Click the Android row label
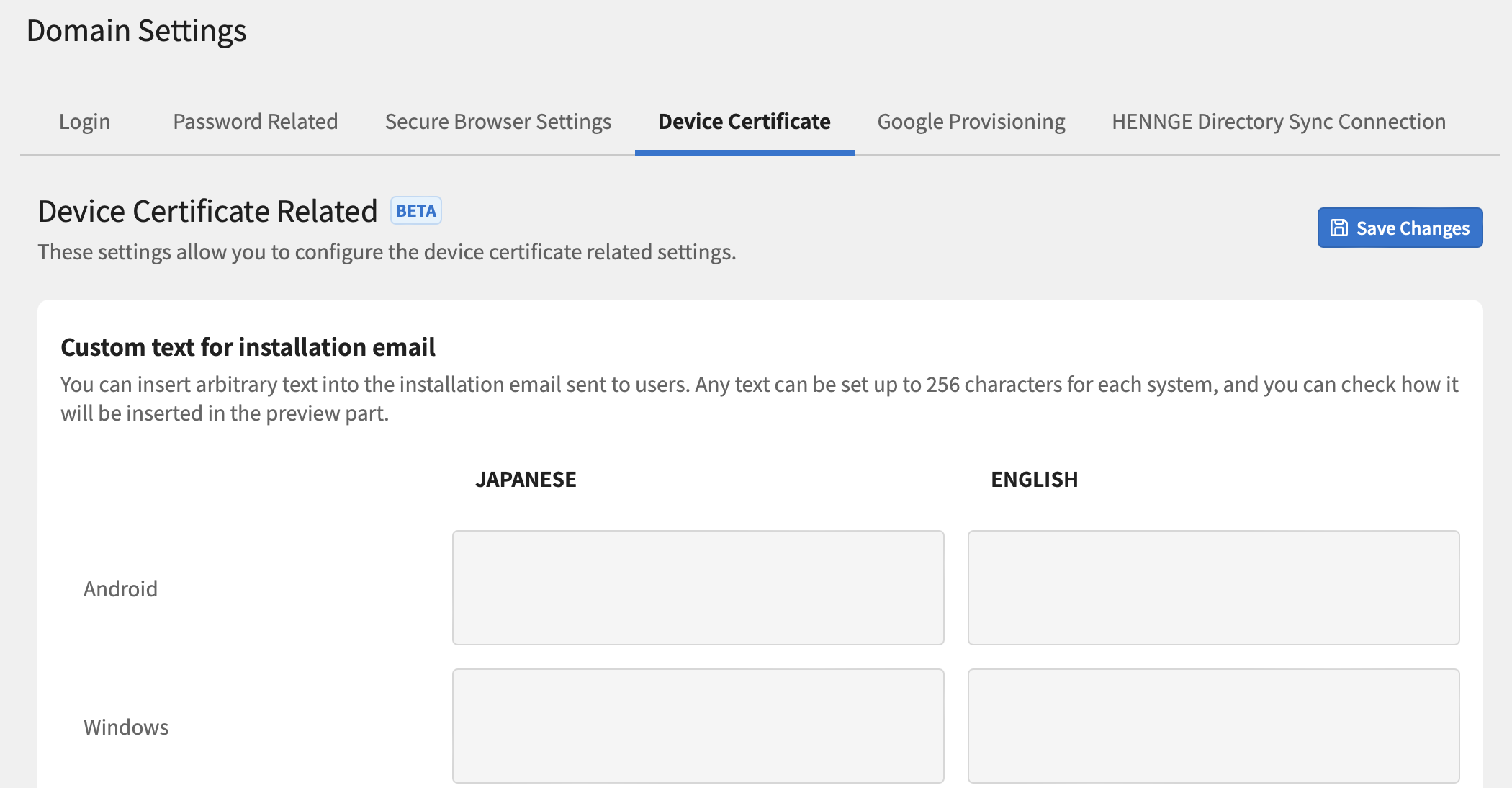This screenshot has height=788, width=1512. pos(120,589)
